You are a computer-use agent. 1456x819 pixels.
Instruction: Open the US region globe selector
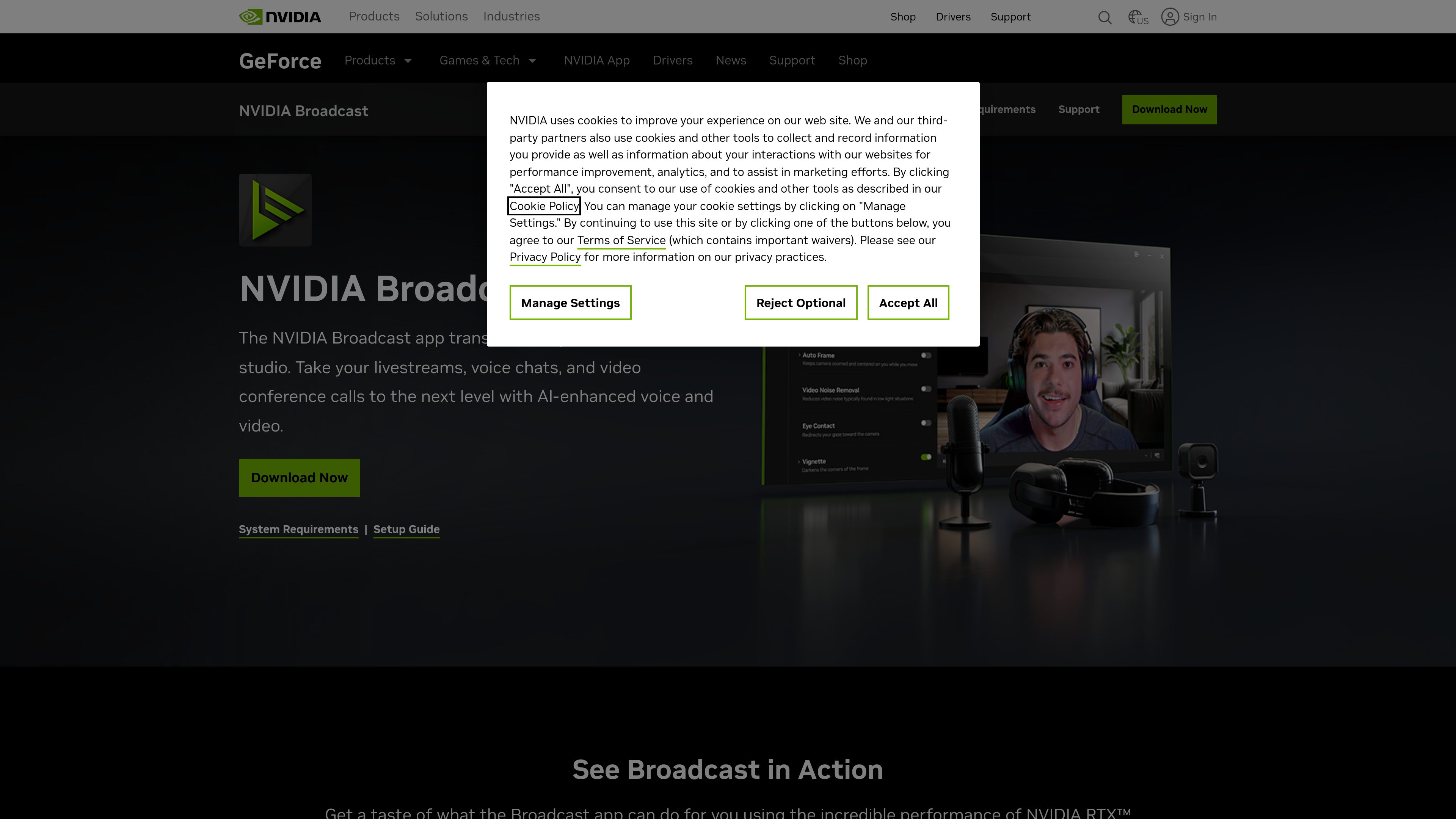click(x=1138, y=17)
